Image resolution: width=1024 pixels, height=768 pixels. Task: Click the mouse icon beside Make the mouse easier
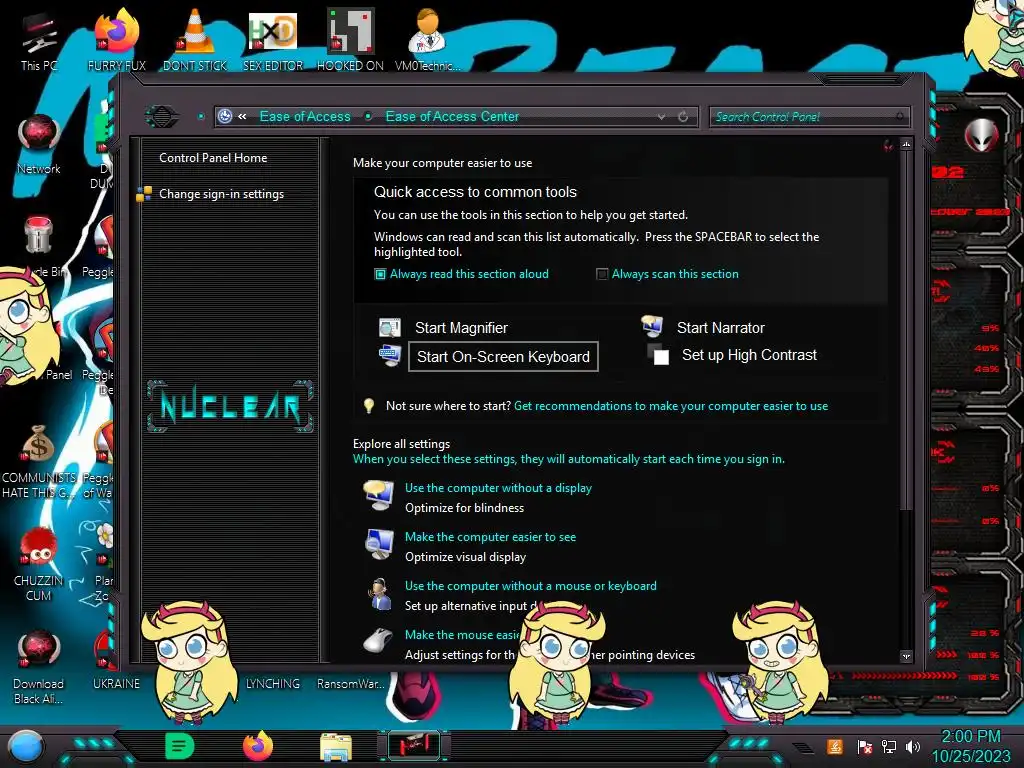377,641
